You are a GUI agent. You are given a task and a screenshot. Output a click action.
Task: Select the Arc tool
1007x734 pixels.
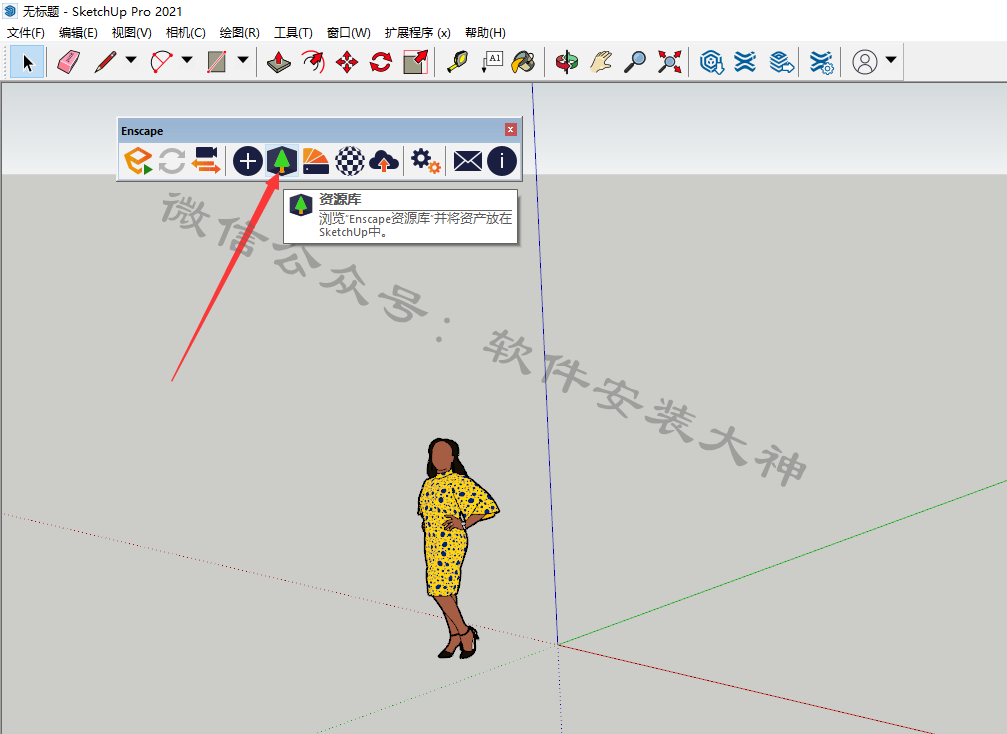pos(161,62)
